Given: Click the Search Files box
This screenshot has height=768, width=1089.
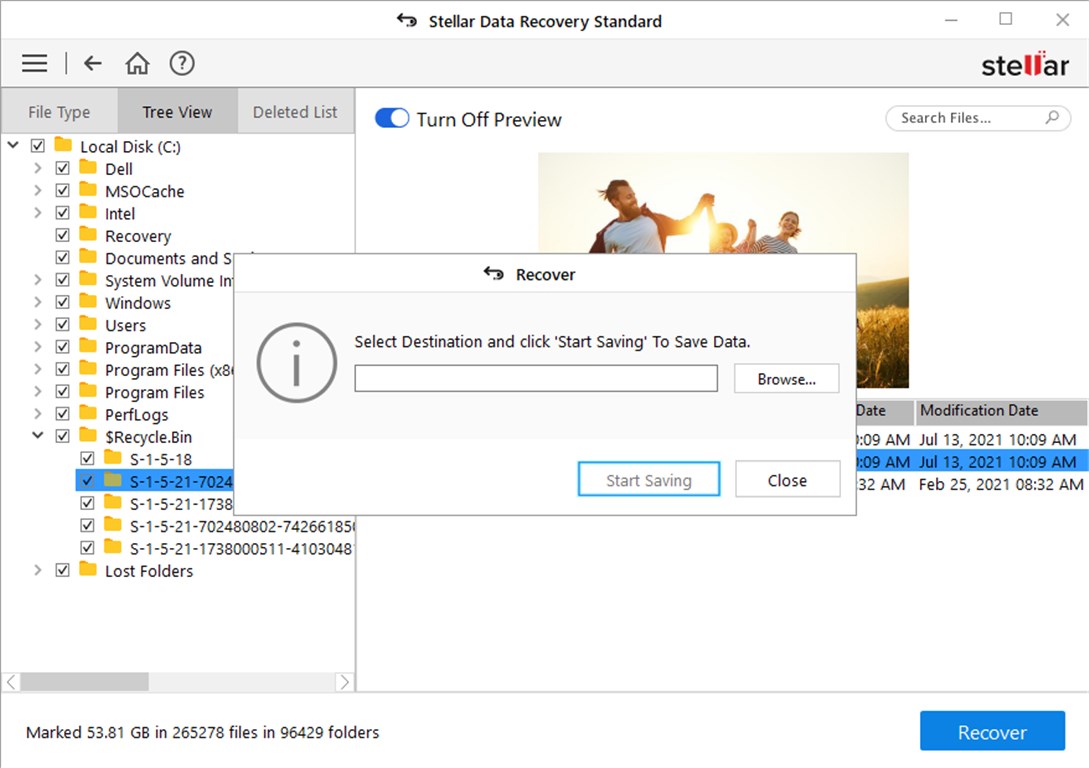Looking at the screenshot, I should 978,118.
